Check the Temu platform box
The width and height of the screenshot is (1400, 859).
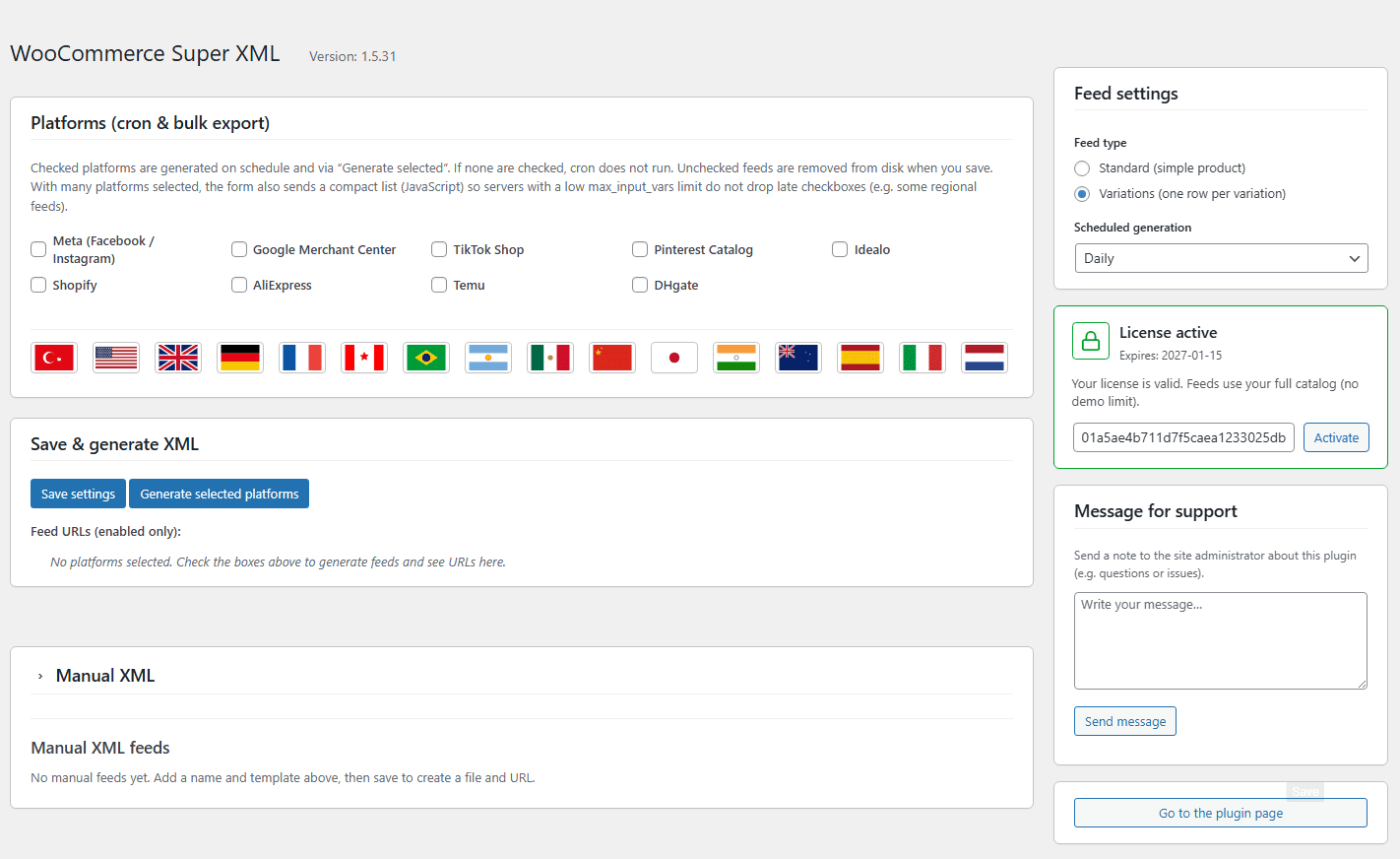tap(439, 285)
